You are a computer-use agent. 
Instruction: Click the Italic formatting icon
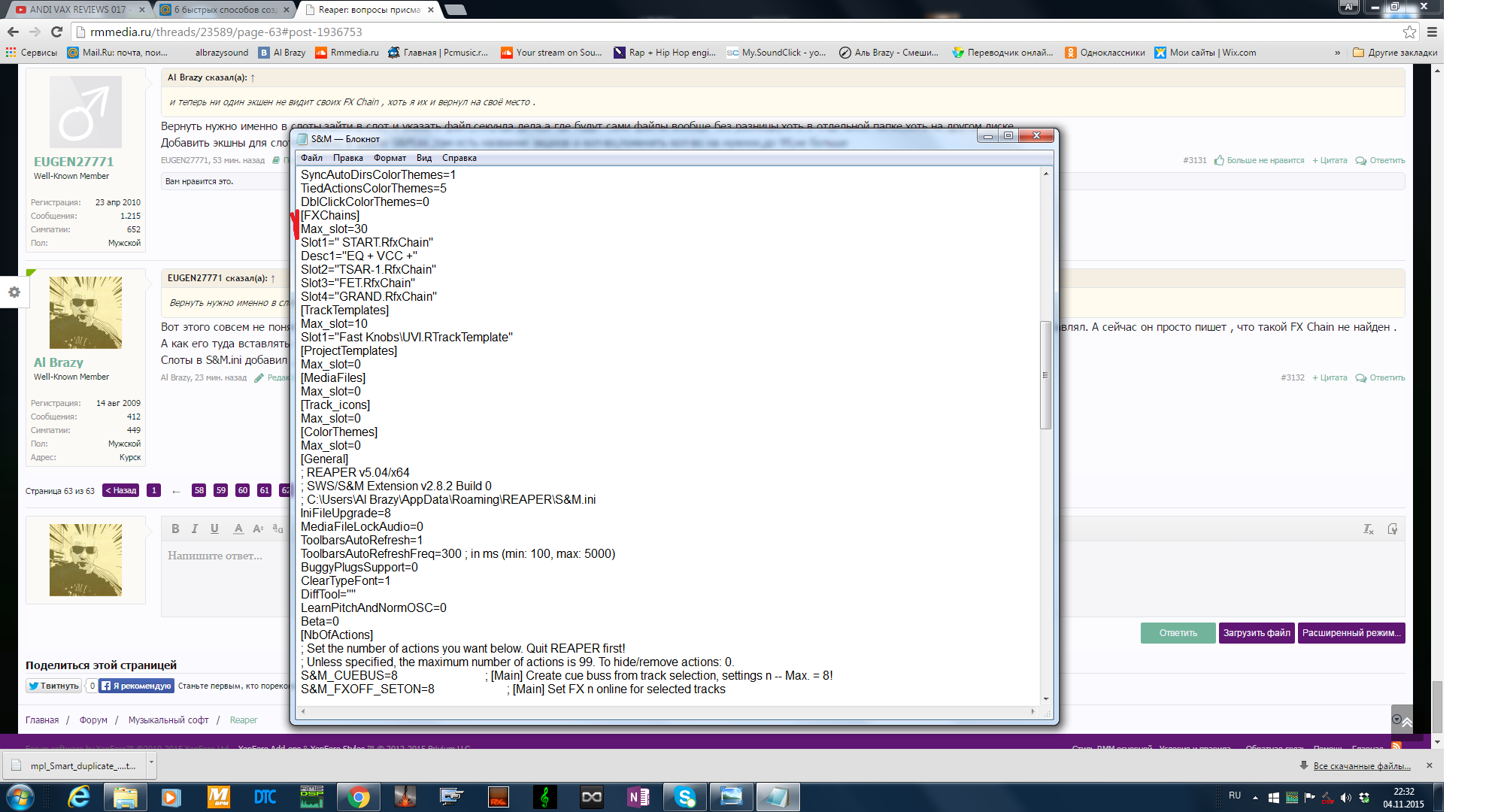(195, 529)
